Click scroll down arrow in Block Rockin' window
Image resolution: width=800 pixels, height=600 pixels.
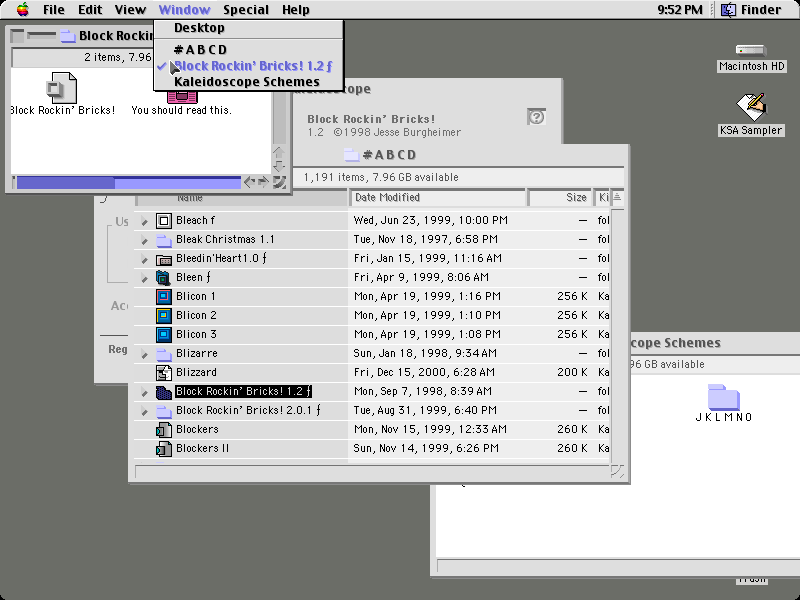[279, 165]
